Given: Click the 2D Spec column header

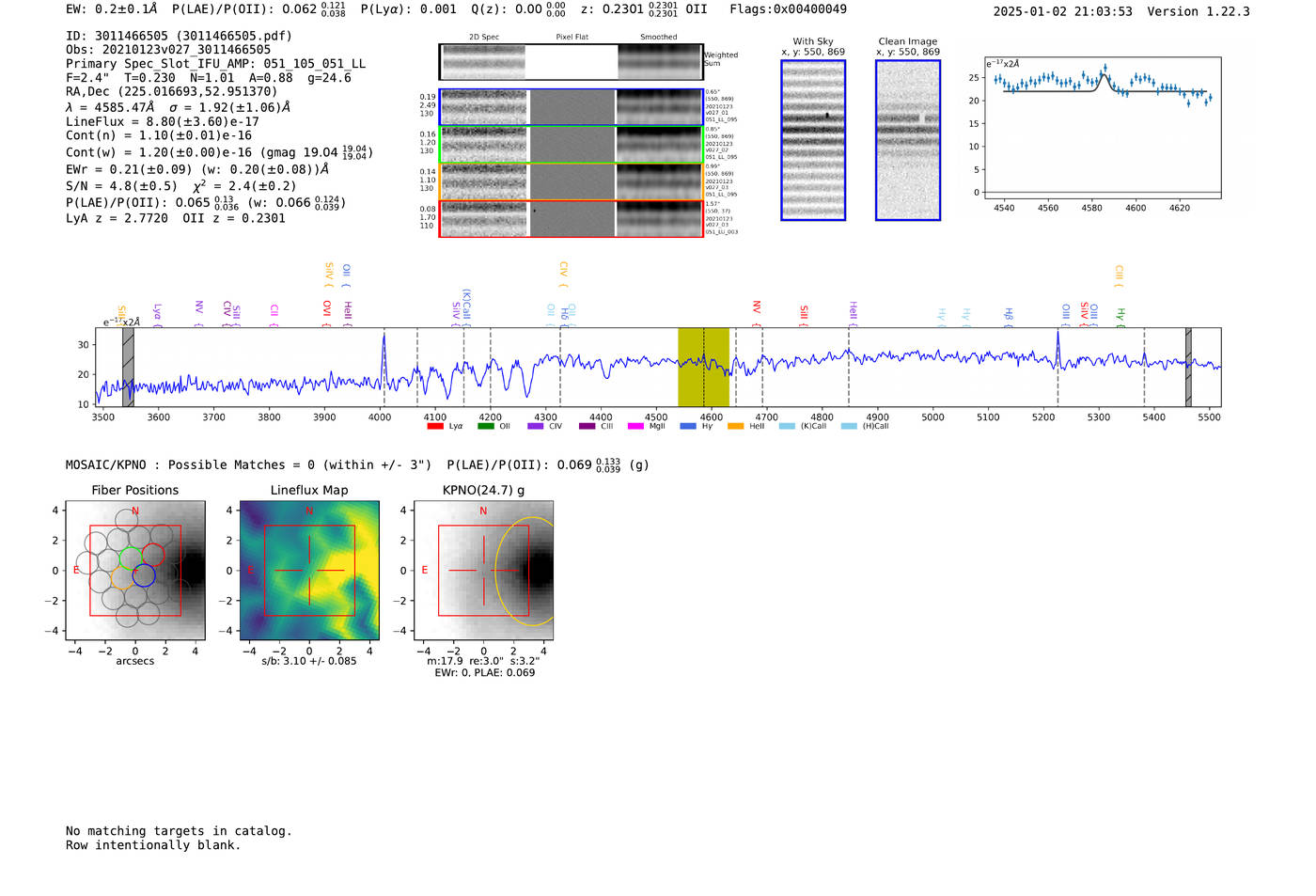Looking at the screenshot, I should pos(484,37).
